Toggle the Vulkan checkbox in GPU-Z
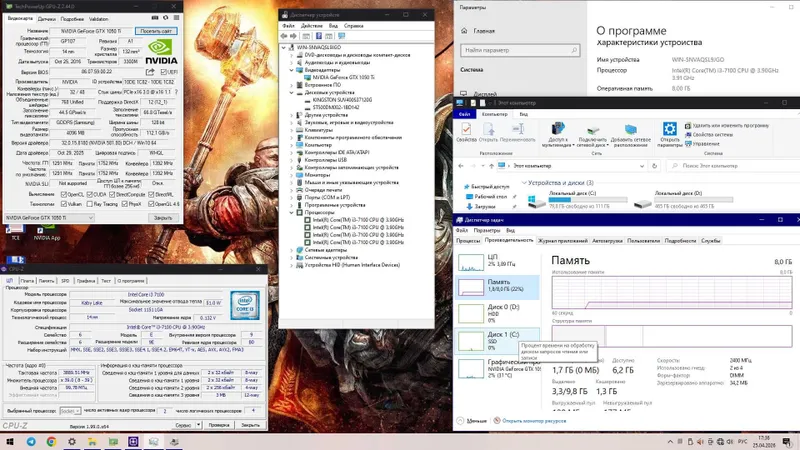 point(64,204)
